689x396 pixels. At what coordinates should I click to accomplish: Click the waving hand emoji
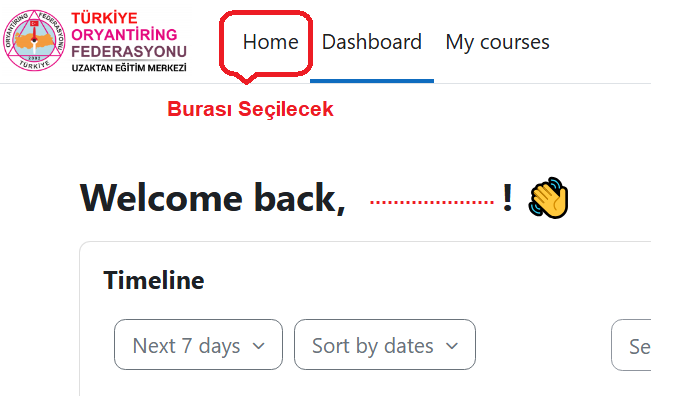pyautogui.click(x=548, y=197)
